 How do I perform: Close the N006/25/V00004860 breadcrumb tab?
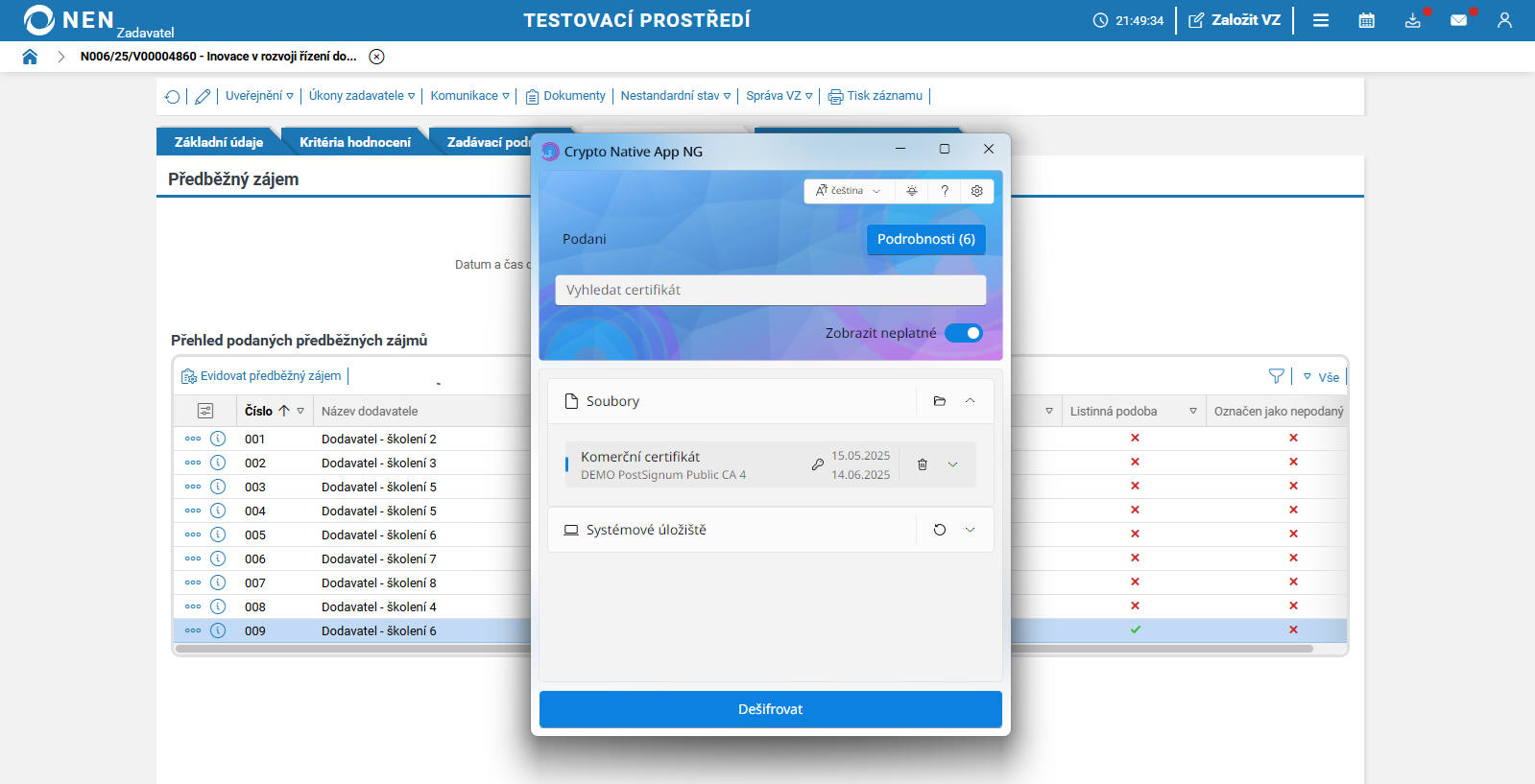click(377, 57)
